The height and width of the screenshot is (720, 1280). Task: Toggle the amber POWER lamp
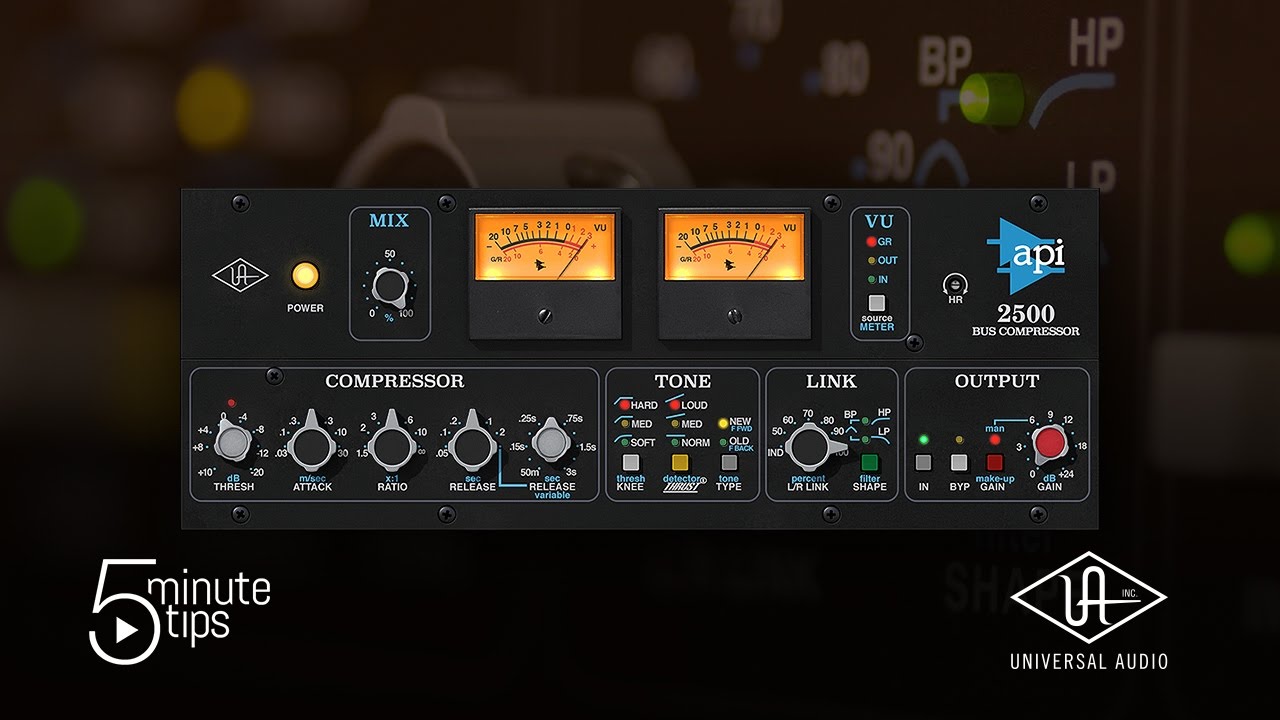point(305,276)
